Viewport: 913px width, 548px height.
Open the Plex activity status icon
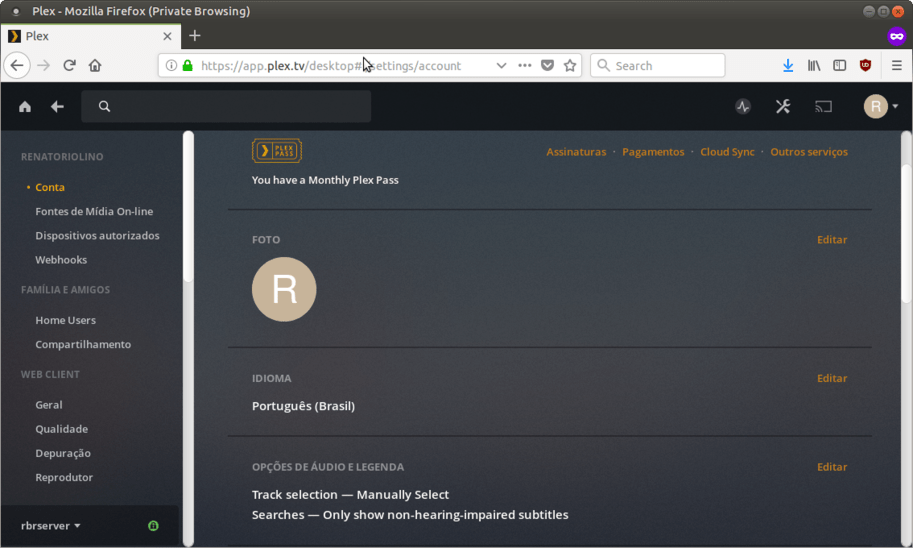pyautogui.click(x=742, y=107)
